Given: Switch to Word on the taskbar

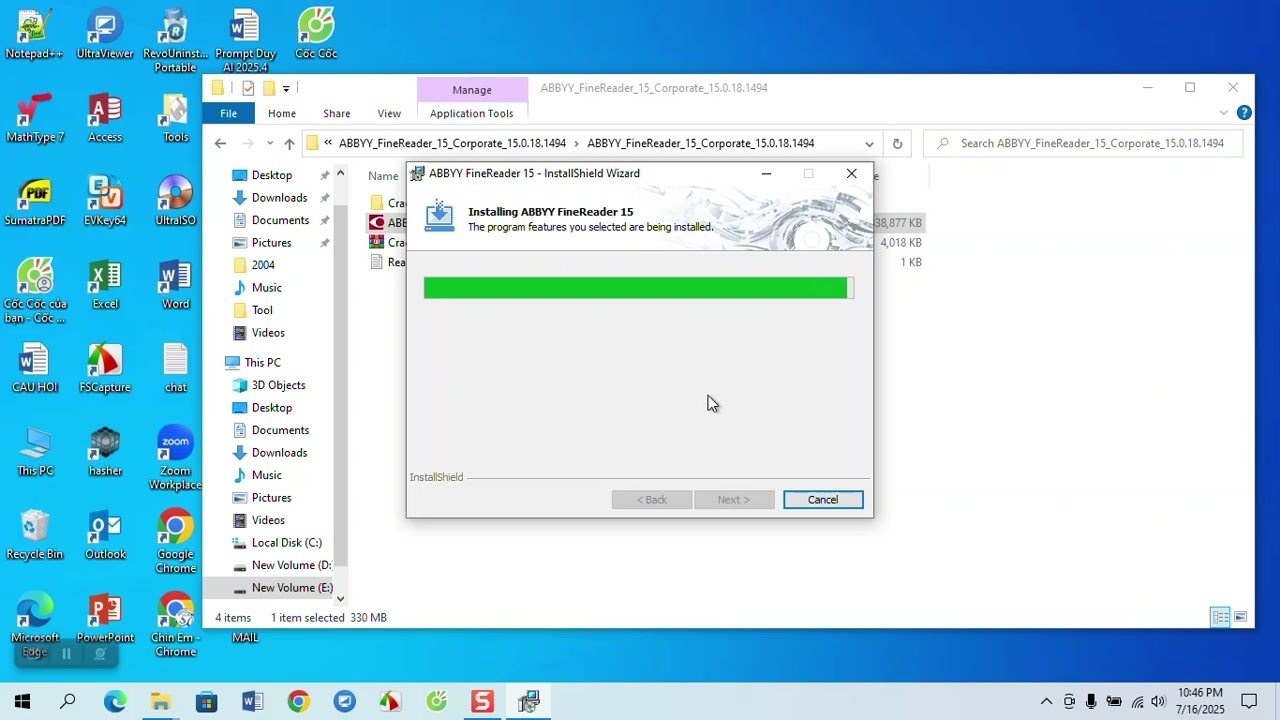Looking at the screenshot, I should click(x=252, y=702).
